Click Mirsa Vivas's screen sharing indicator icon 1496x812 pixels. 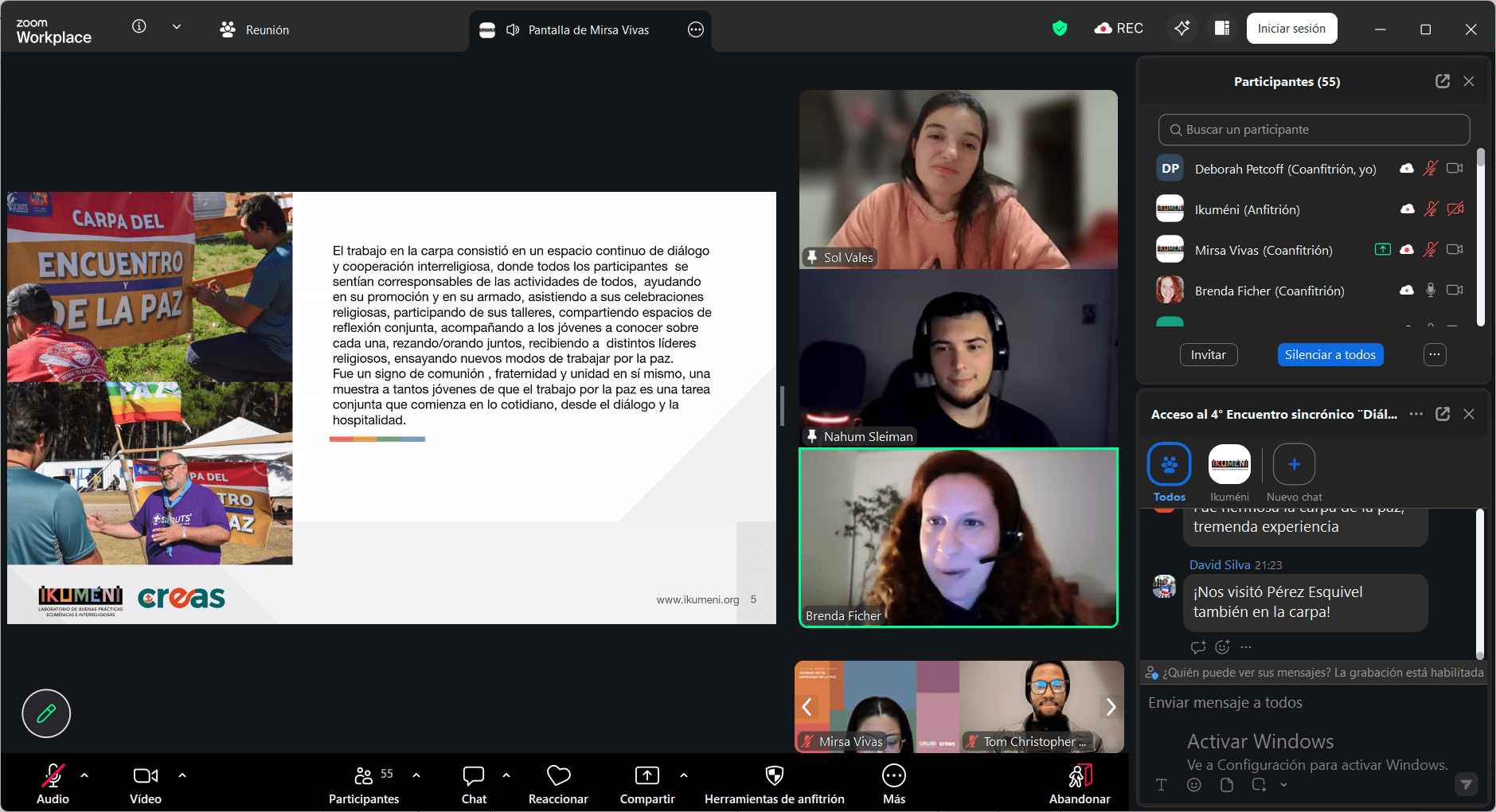click(x=1383, y=250)
